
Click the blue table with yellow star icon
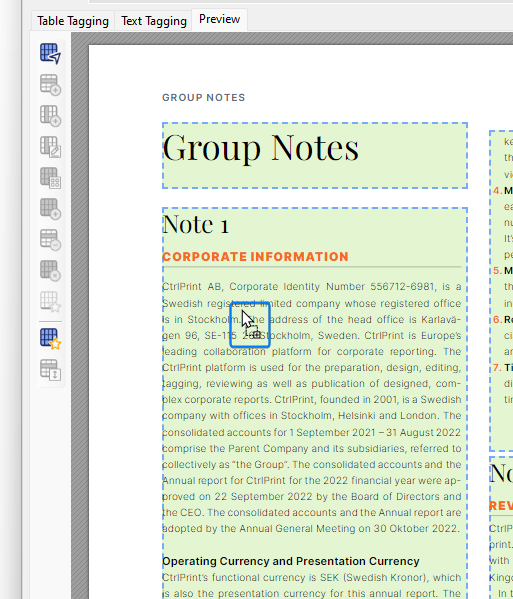(50, 338)
